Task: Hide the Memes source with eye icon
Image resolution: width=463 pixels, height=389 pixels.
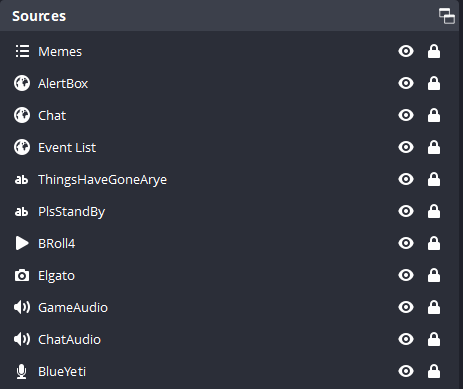Action: pyautogui.click(x=406, y=51)
